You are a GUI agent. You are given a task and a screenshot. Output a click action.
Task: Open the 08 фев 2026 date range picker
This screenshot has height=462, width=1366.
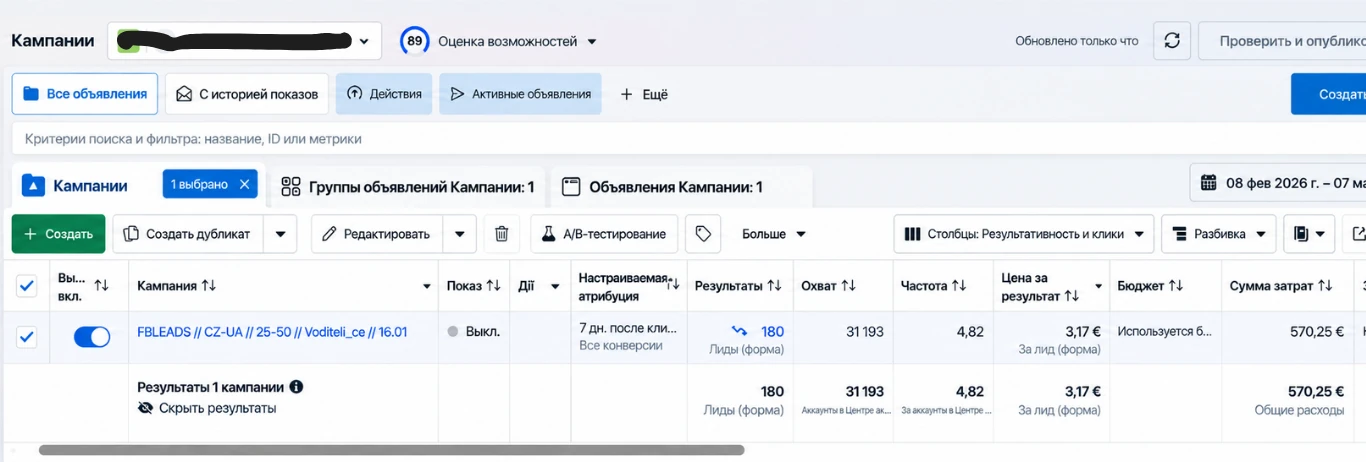(x=1278, y=183)
